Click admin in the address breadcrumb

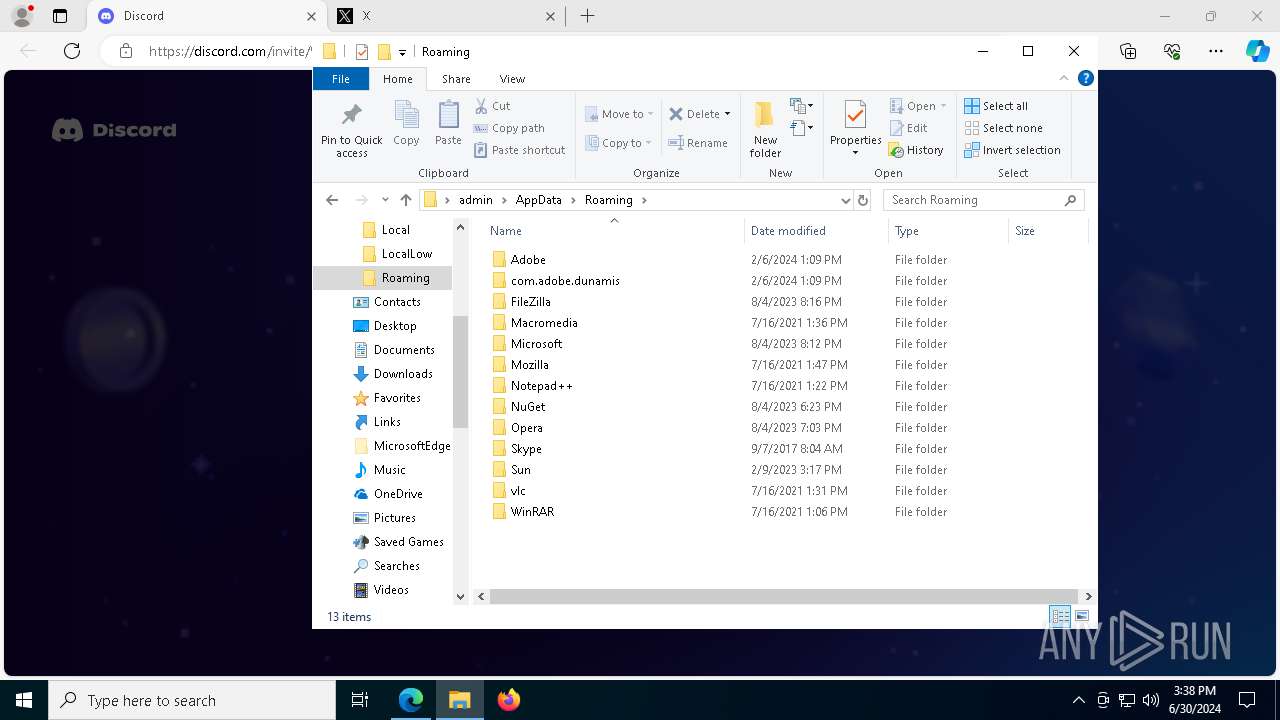tap(476, 200)
